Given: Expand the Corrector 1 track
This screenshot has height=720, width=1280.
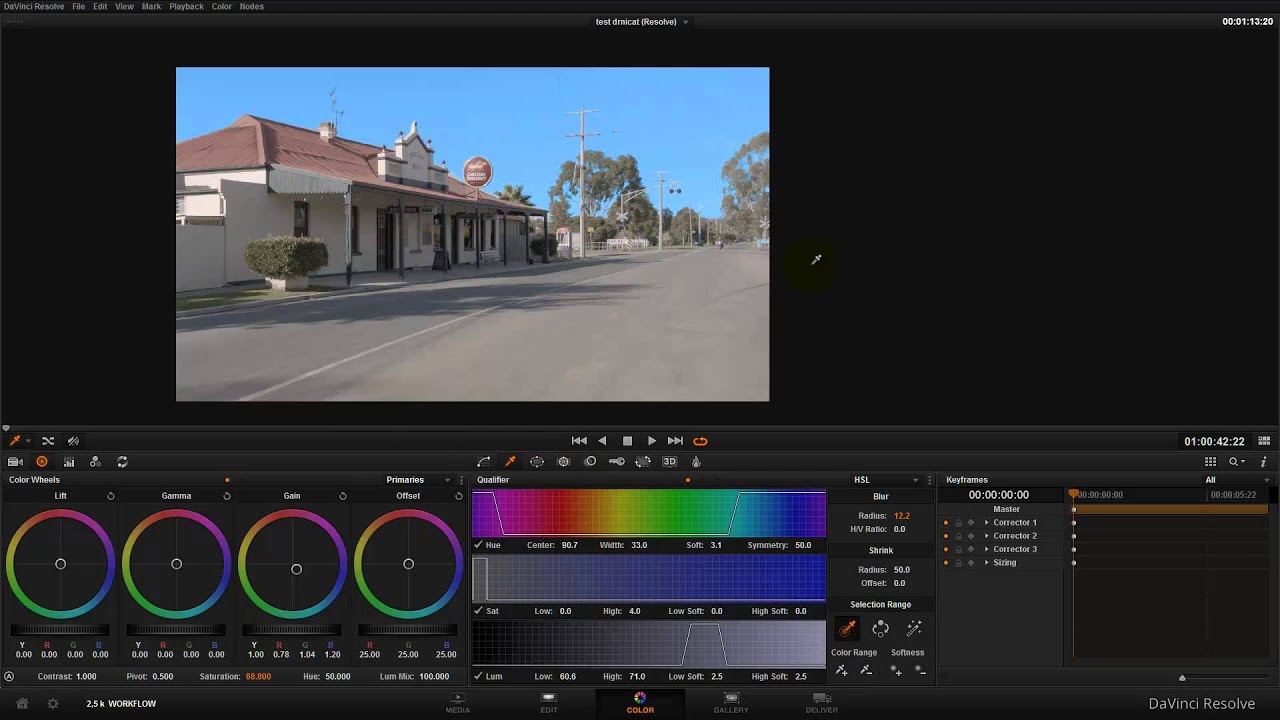Looking at the screenshot, I should click(x=986, y=522).
